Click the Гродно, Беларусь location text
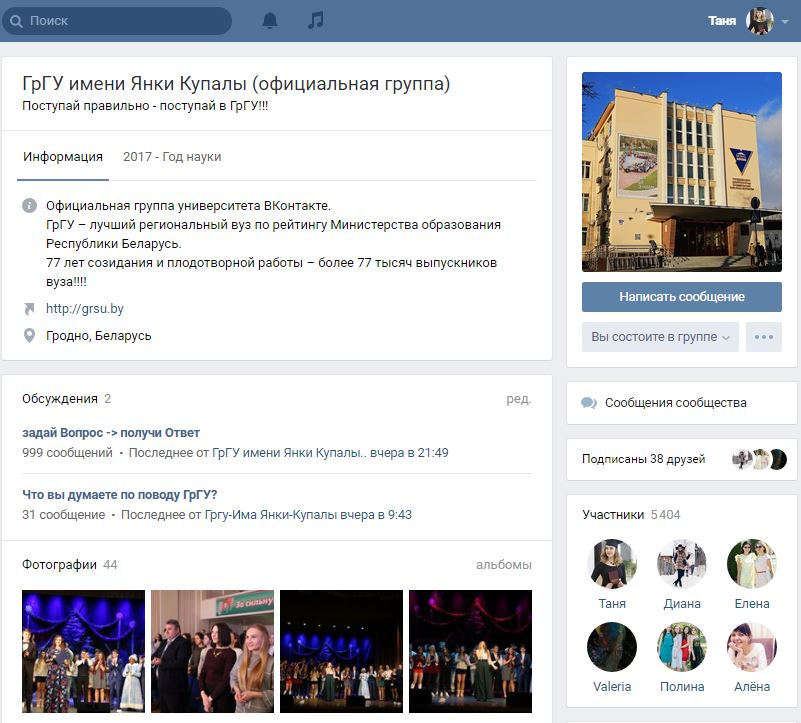The width and height of the screenshot is (801, 723). (99, 336)
